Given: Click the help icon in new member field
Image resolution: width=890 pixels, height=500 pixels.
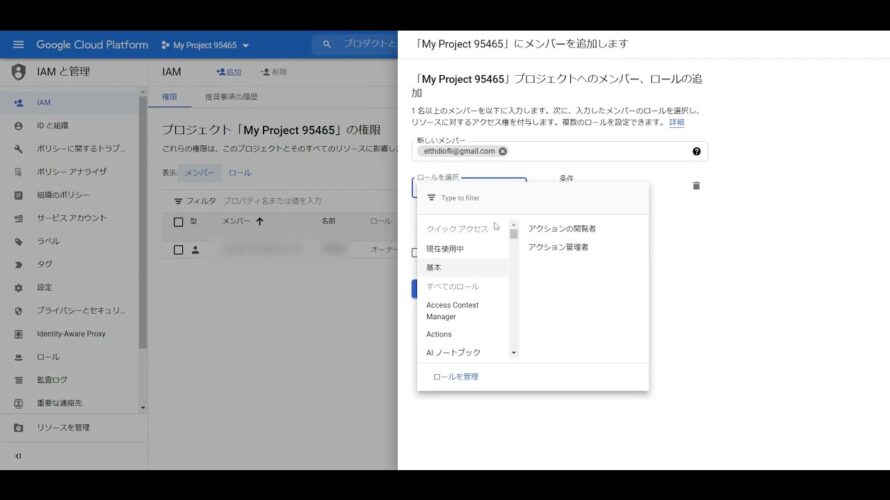Looking at the screenshot, I should pyautogui.click(x=696, y=151).
